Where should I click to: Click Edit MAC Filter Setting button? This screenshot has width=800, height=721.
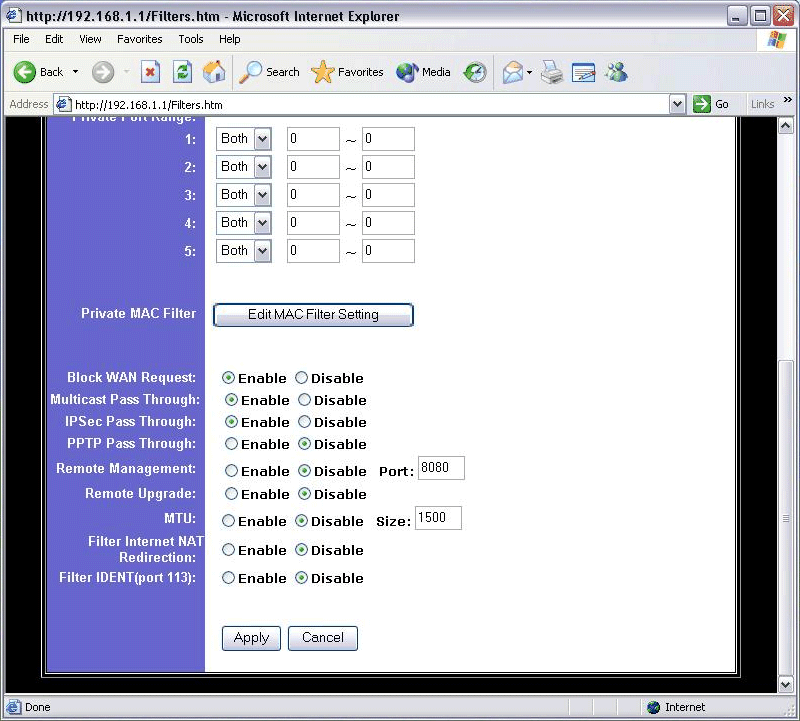click(x=313, y=314)
